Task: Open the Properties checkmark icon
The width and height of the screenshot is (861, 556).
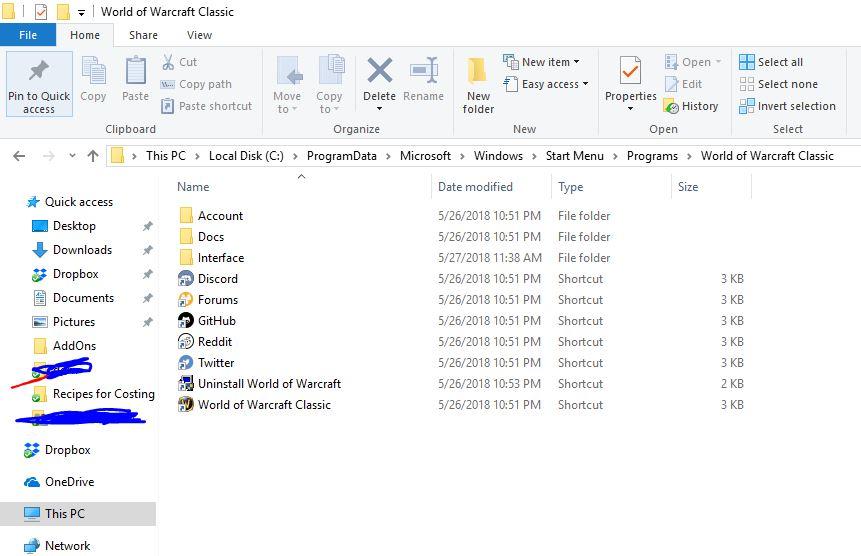Action: (630, 71)
